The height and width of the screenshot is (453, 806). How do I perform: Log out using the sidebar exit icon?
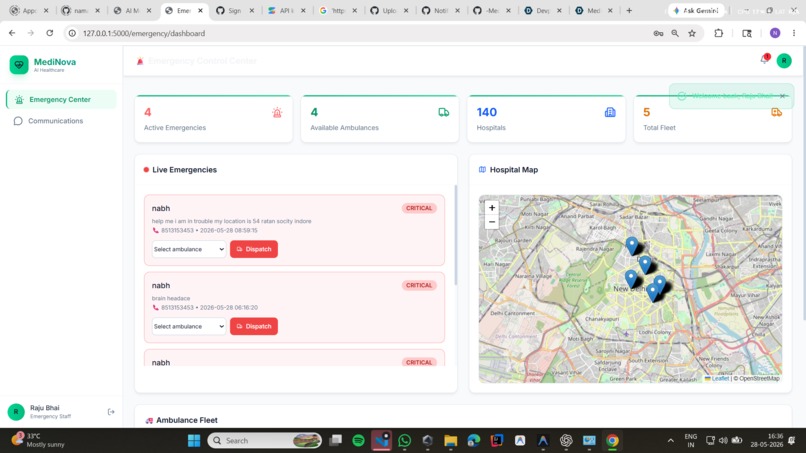[x=111, y=412]
